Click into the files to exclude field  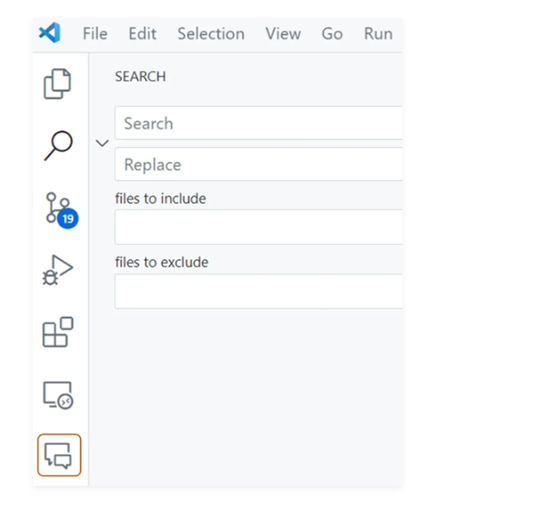click(259, 291)
